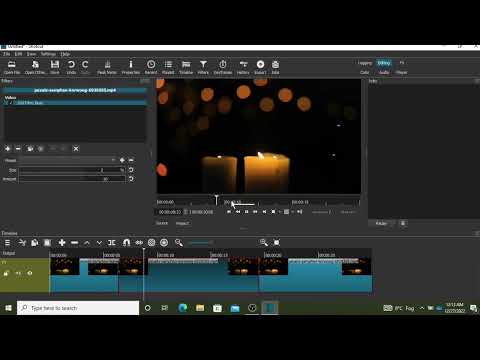
Task: Open the Settings menu
Action: coord(48,54)
